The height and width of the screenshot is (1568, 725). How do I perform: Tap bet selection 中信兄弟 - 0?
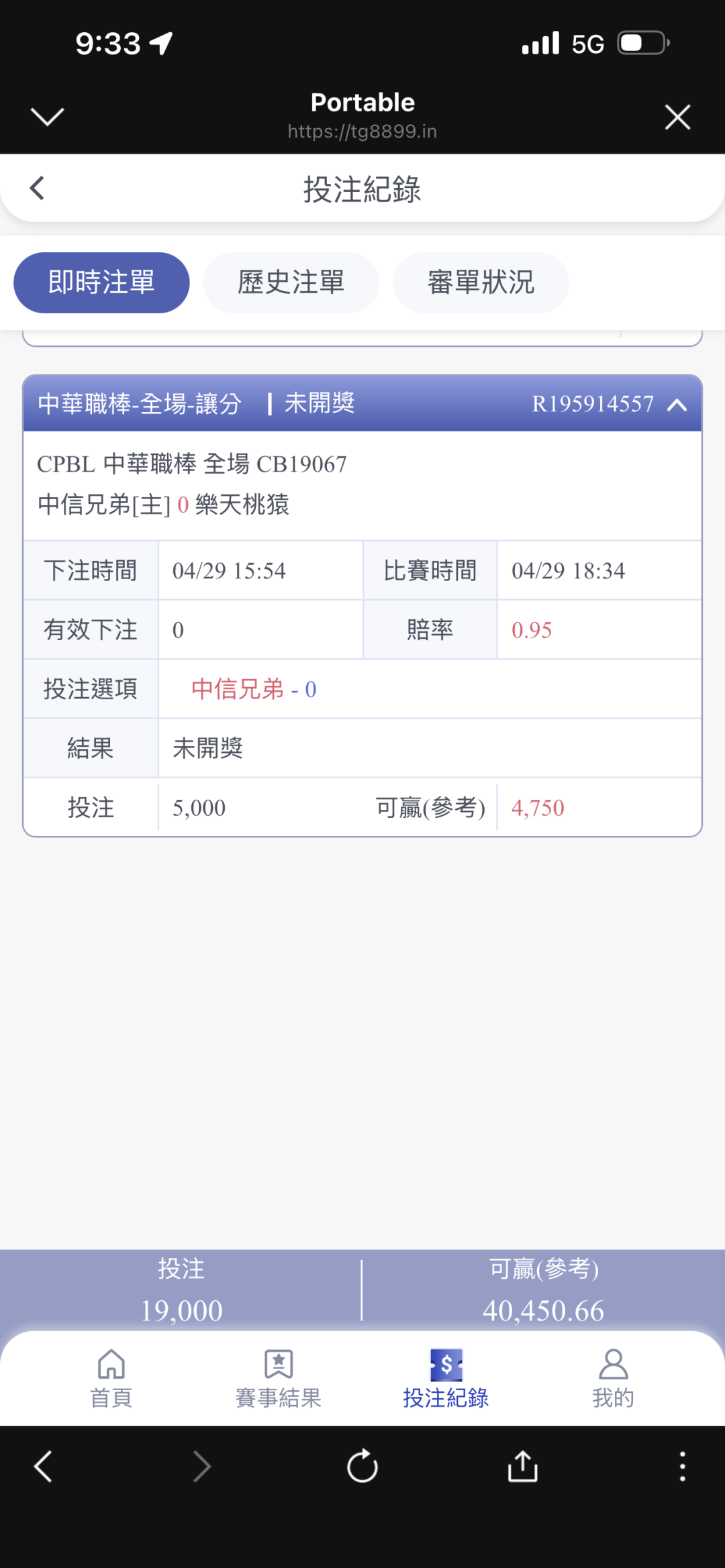[x=254, y=689]
